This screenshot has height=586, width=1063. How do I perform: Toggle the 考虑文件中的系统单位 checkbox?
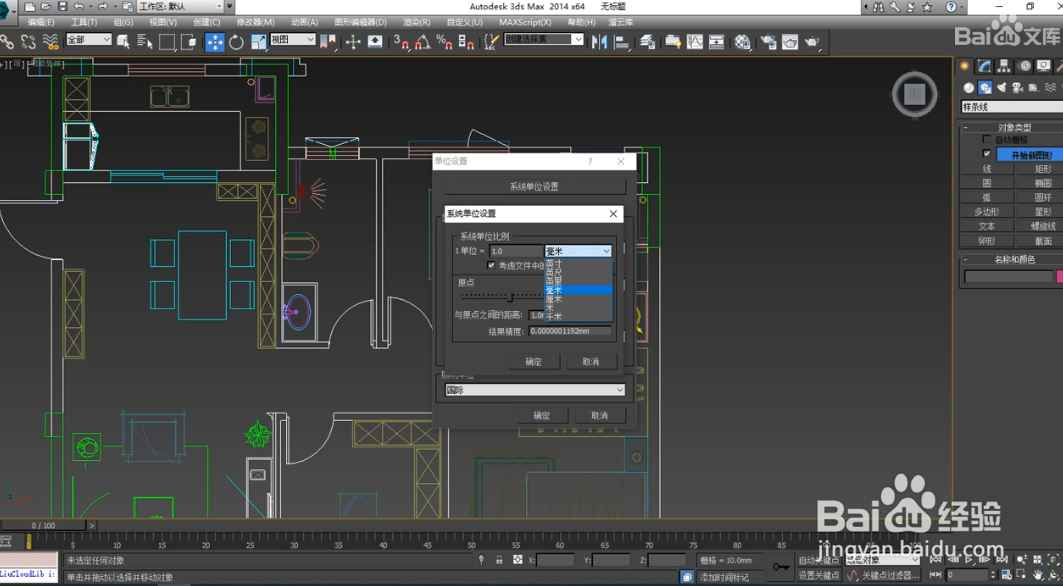tap(491, 266)
